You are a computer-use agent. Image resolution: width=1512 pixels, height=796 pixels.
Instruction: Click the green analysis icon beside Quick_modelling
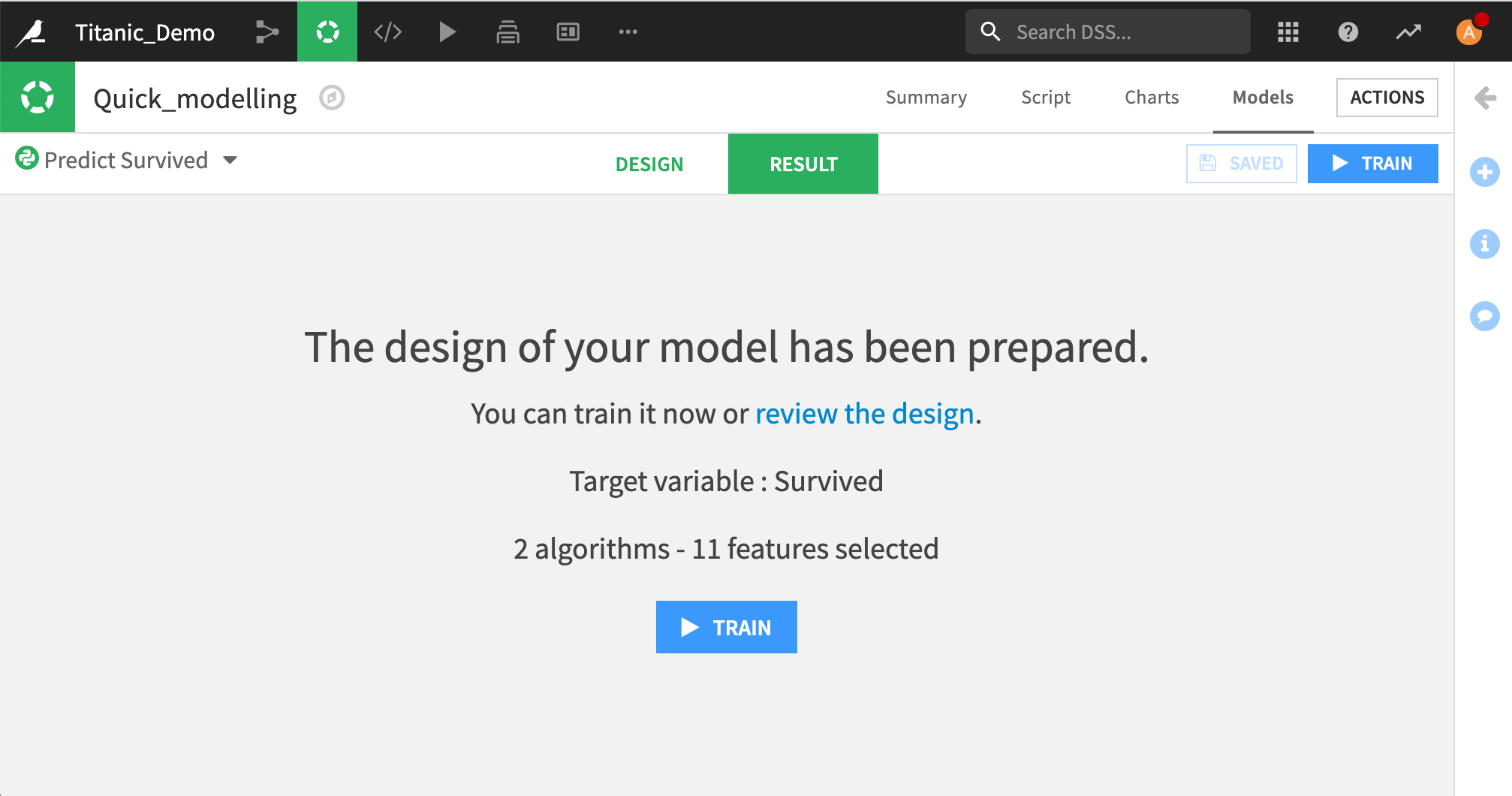38,97
